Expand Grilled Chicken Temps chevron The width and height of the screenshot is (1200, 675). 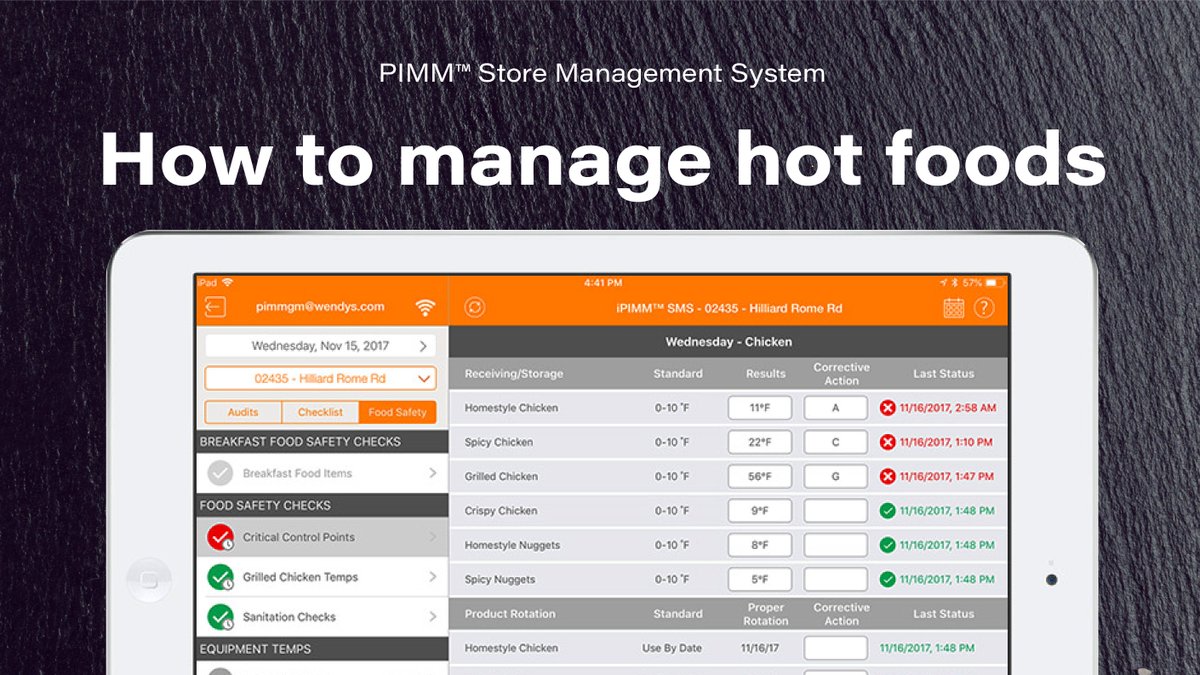click(433, 577)
